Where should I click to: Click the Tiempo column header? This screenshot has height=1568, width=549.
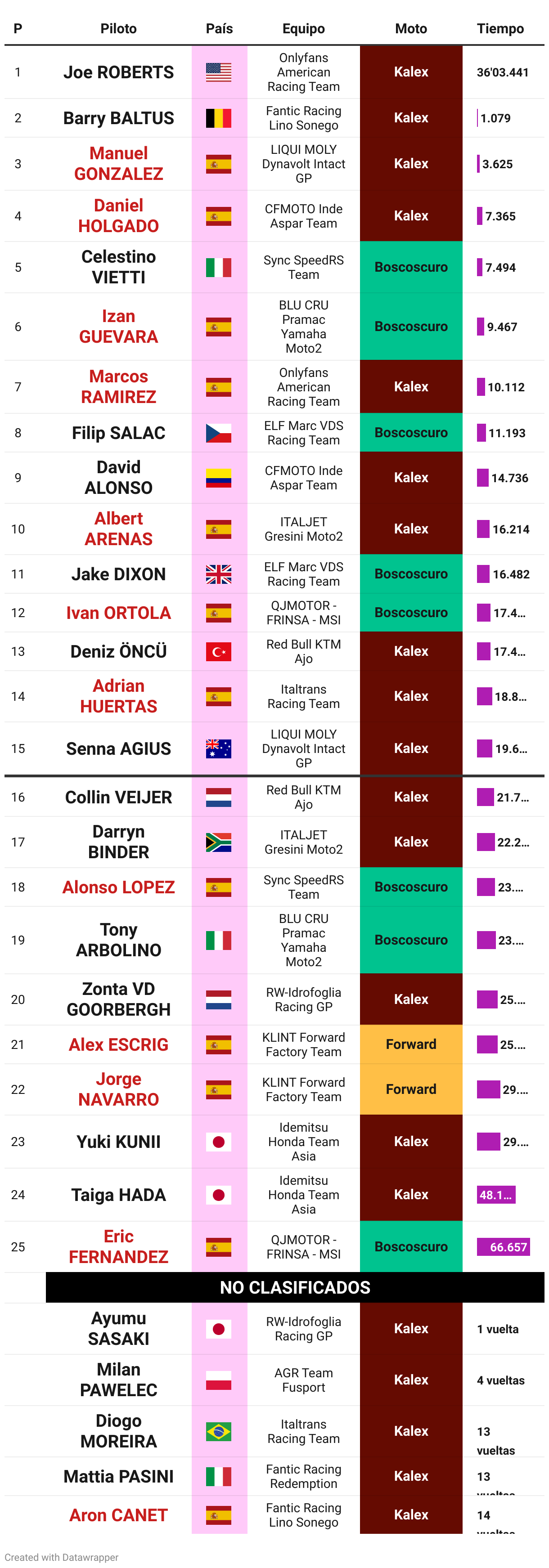(500, 29)
